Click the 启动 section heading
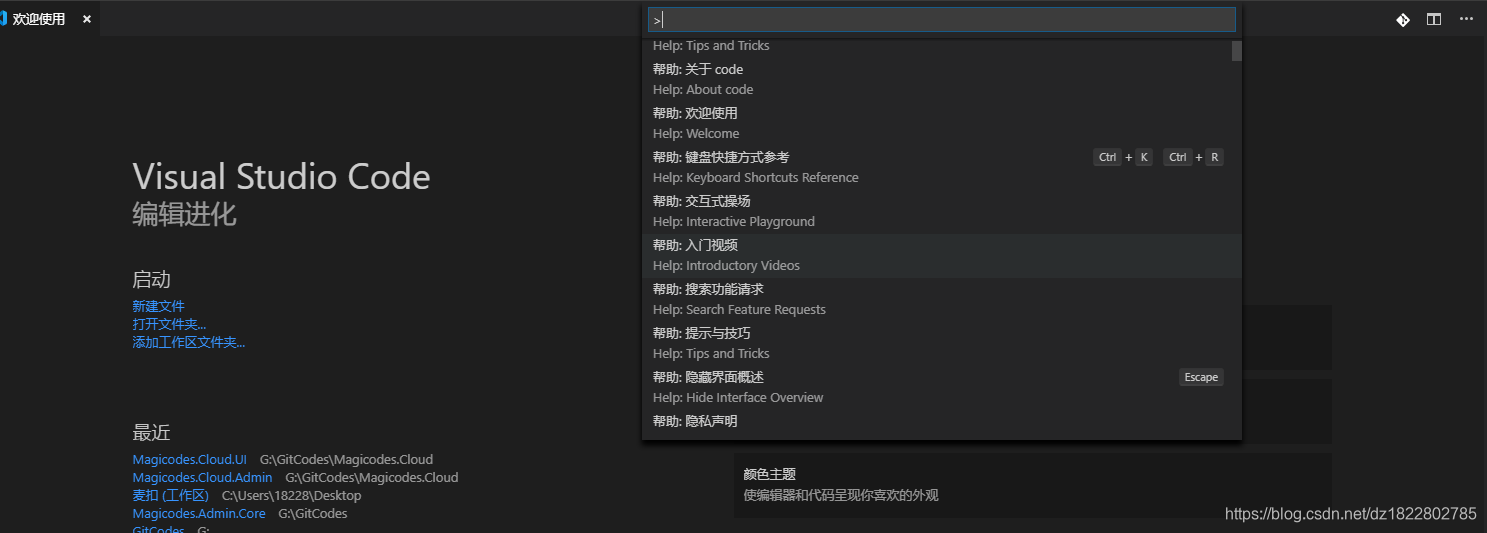The width and height of the screenshot is (1487, 533). pyautogui.click(x=151, y=280)
